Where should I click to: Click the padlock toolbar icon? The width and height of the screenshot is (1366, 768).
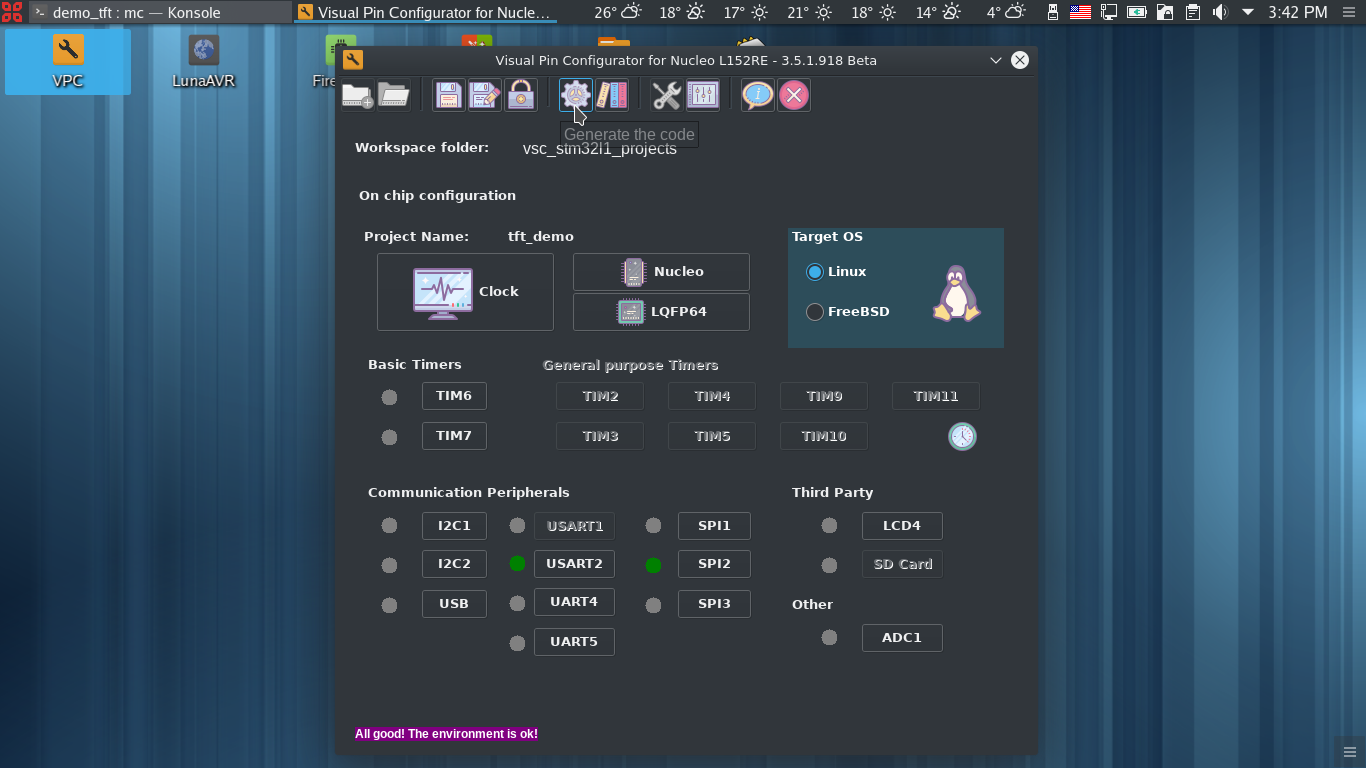click(520, 95)
